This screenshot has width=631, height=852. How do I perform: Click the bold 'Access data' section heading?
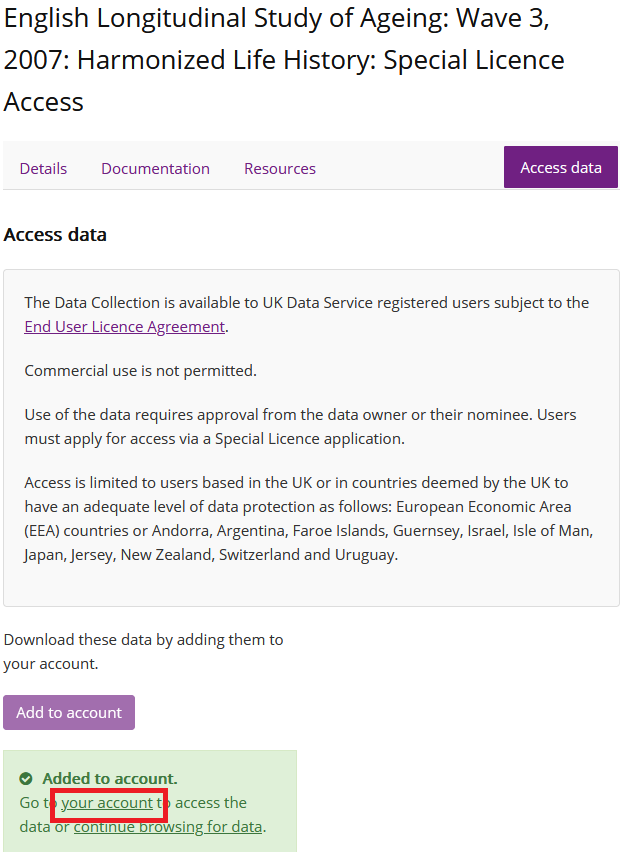(x=55, y=235)
